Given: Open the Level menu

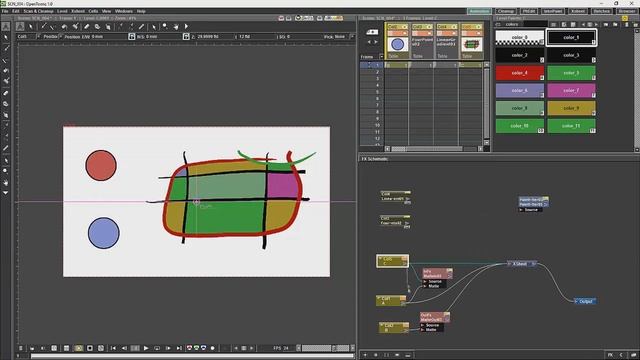Looking at the screenshot, I should click(62, 11).
